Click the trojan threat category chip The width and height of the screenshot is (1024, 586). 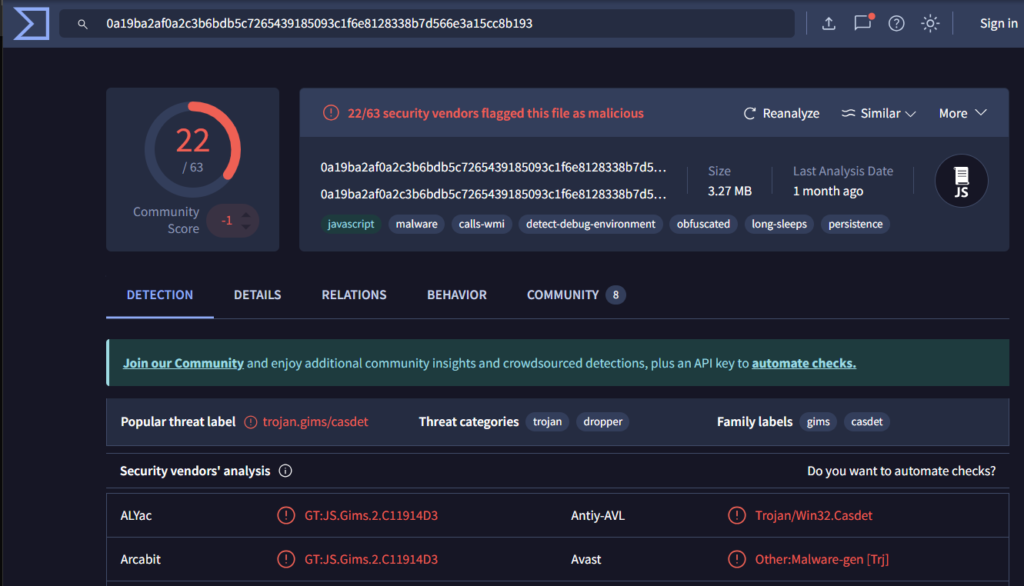coord(547,422)
